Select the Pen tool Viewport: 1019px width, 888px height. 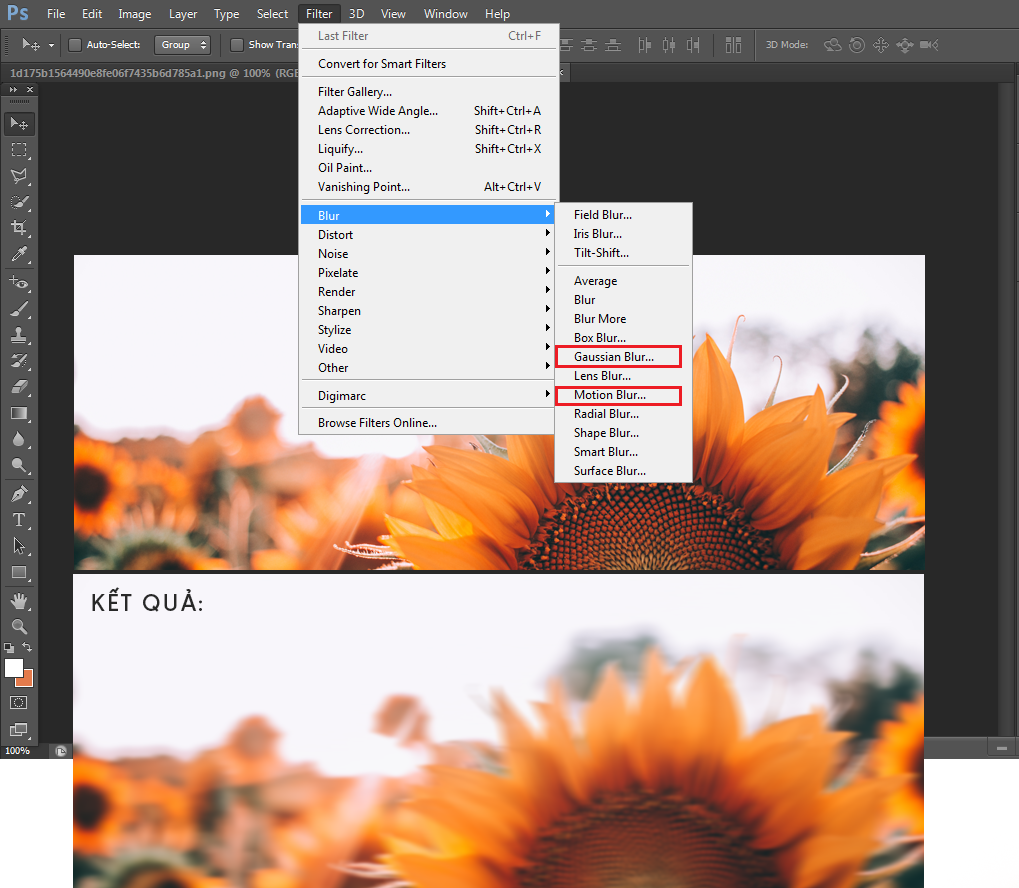point(19,494)
